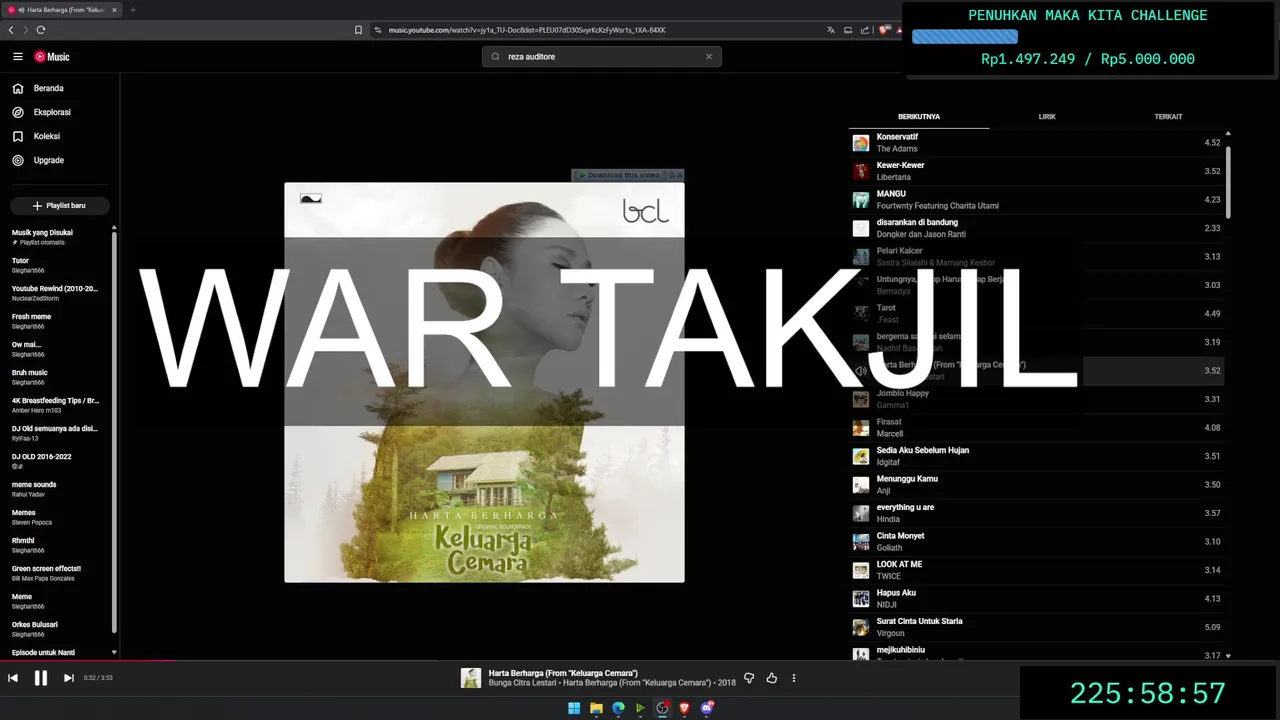Open the Tutor playlist in sidebar
This screenshot has width=1280, height=720.
point(56,265)
